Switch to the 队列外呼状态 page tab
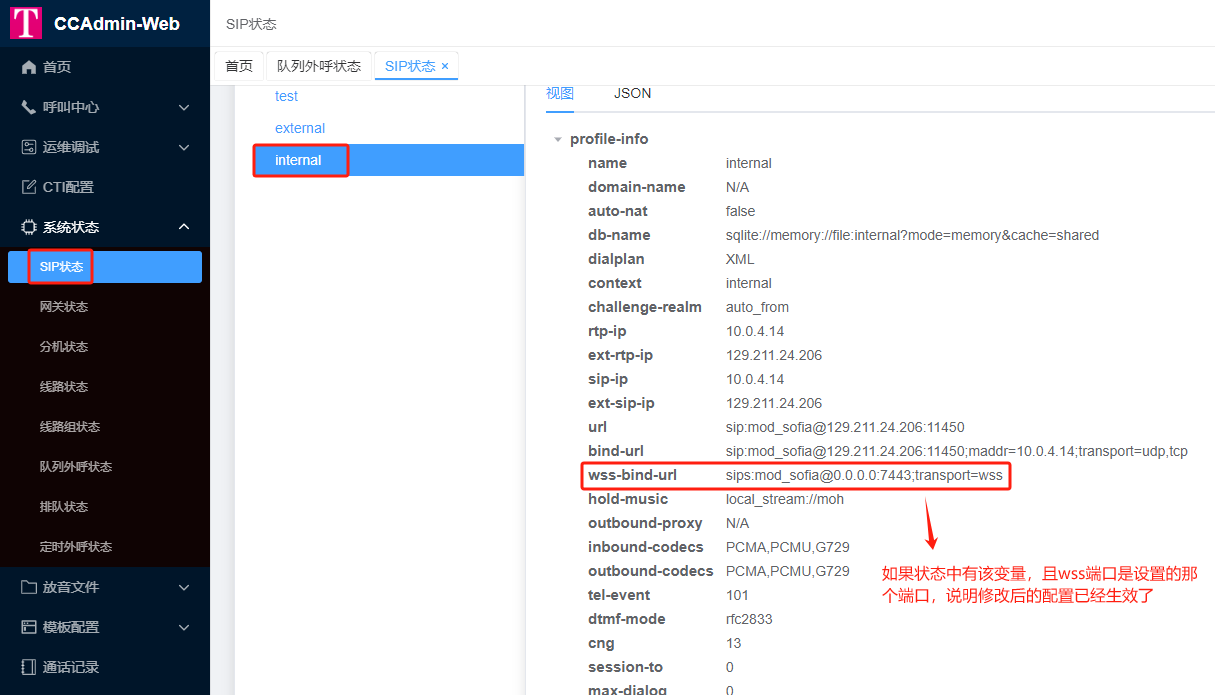 point(319,66)
